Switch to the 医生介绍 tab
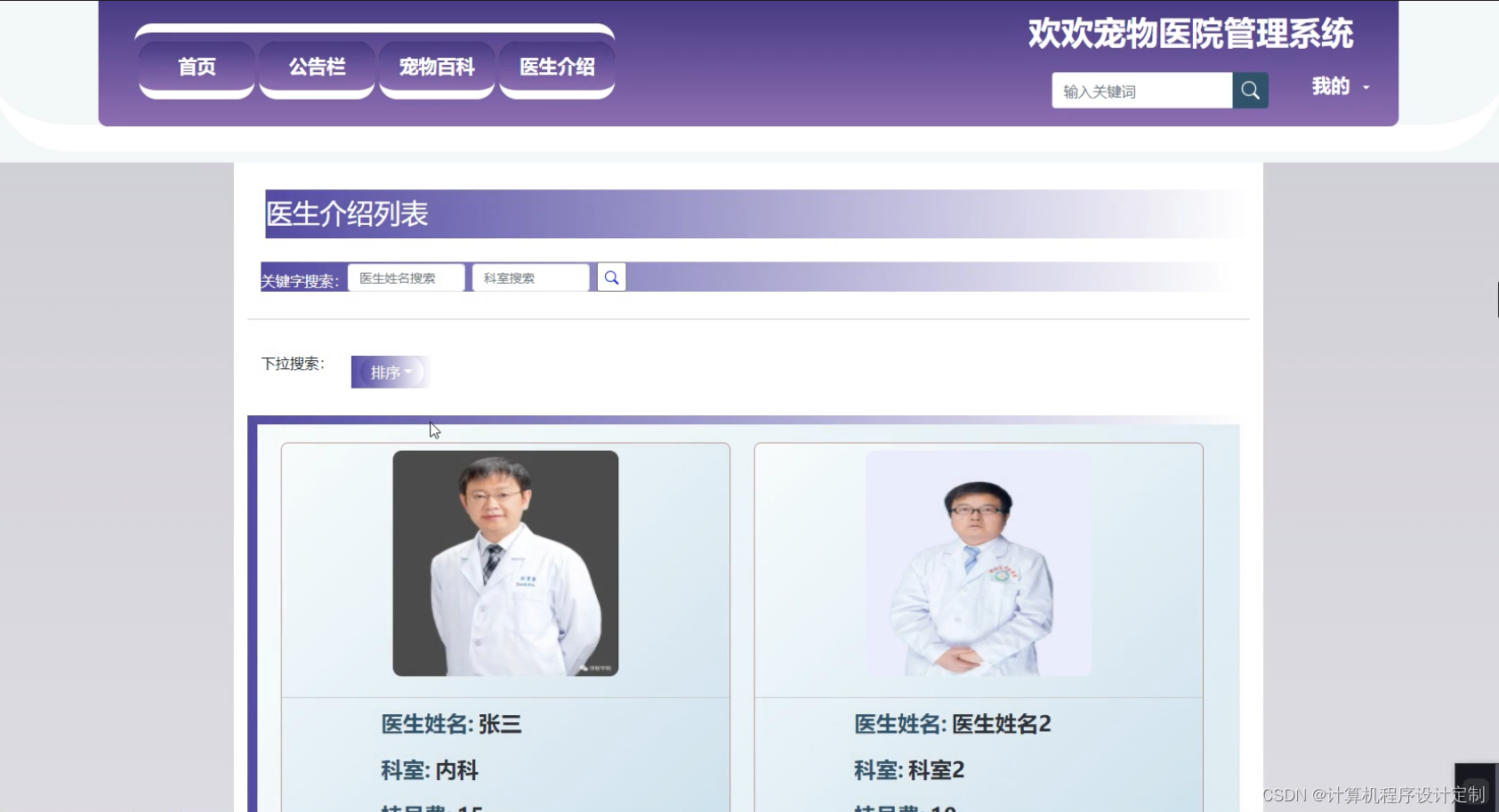 coord(557,68)
